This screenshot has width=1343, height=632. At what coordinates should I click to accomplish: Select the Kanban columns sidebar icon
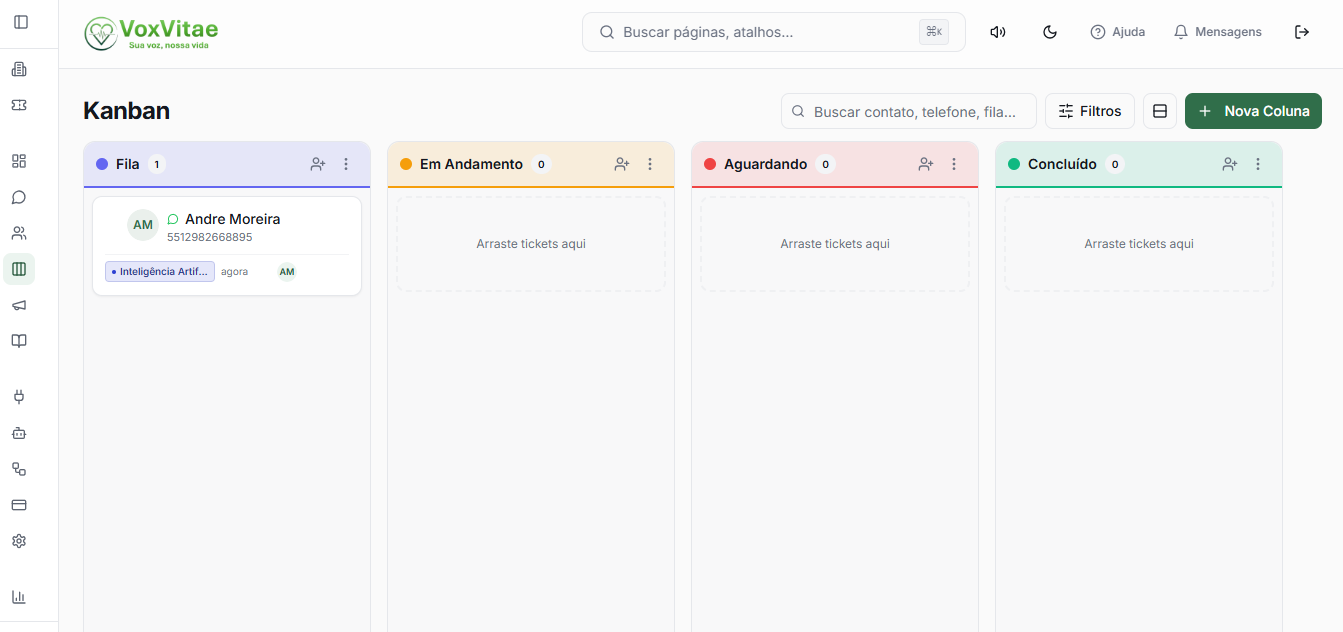pos(19,269)
